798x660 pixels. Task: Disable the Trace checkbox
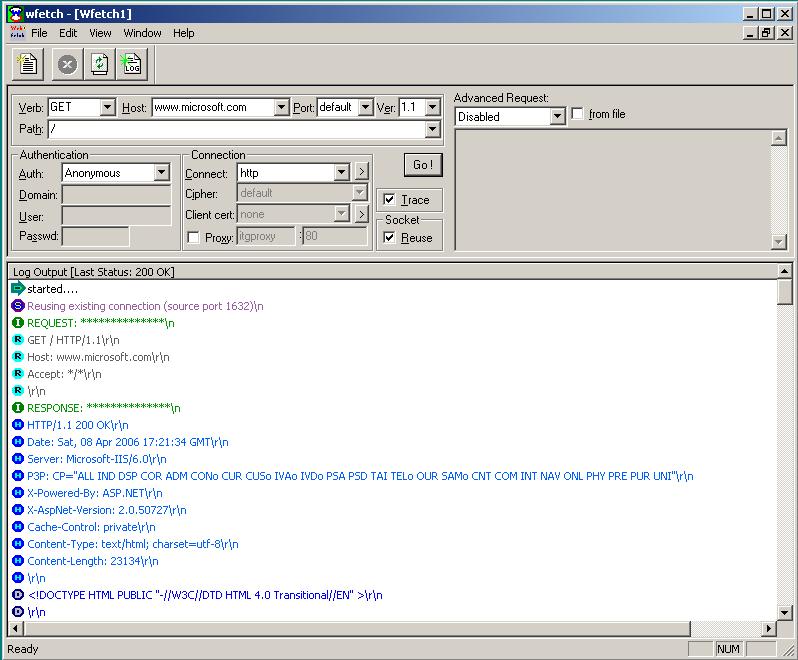click(x=389, y=199)
